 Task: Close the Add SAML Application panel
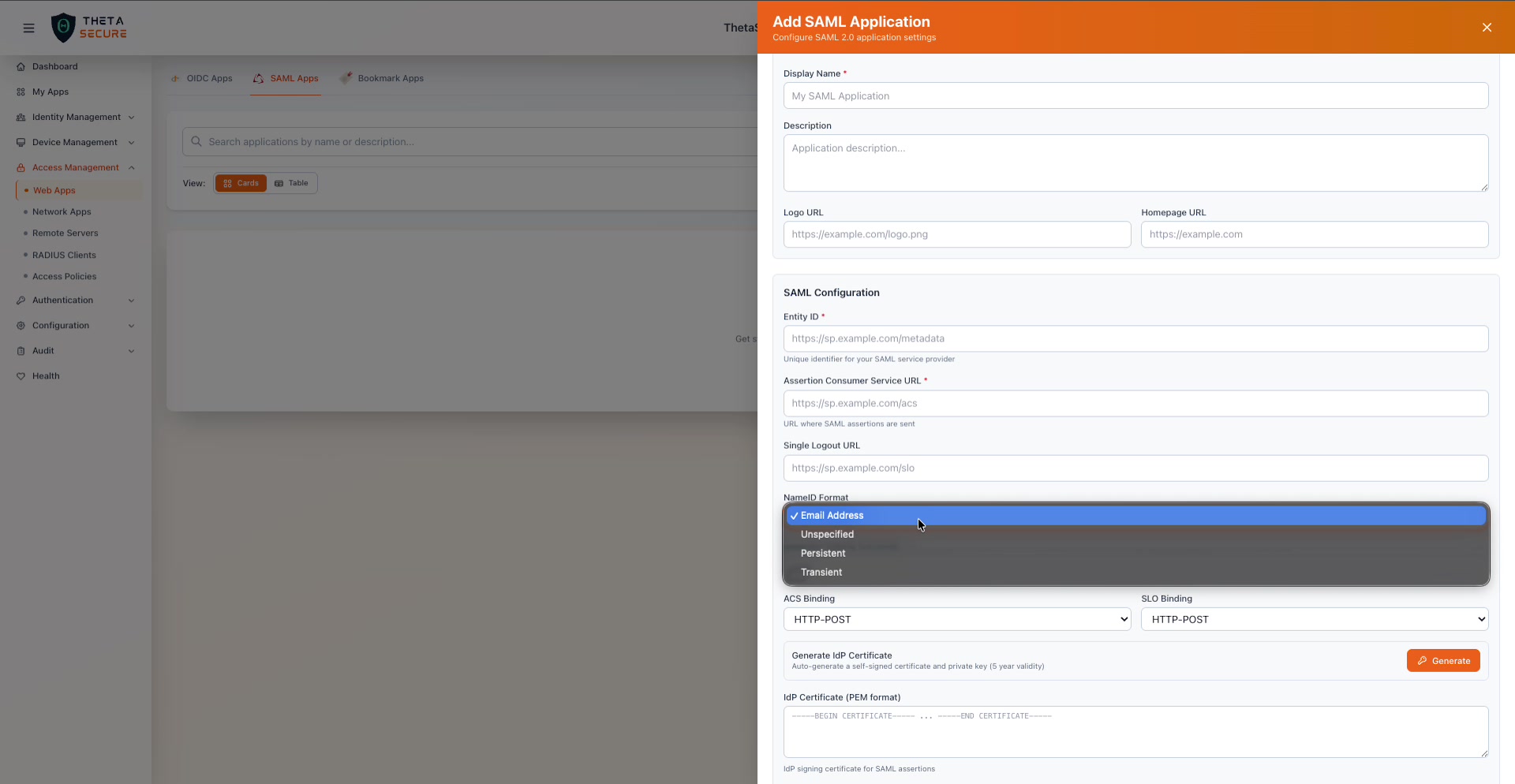pyautogui.click(x=1487, y=28)
